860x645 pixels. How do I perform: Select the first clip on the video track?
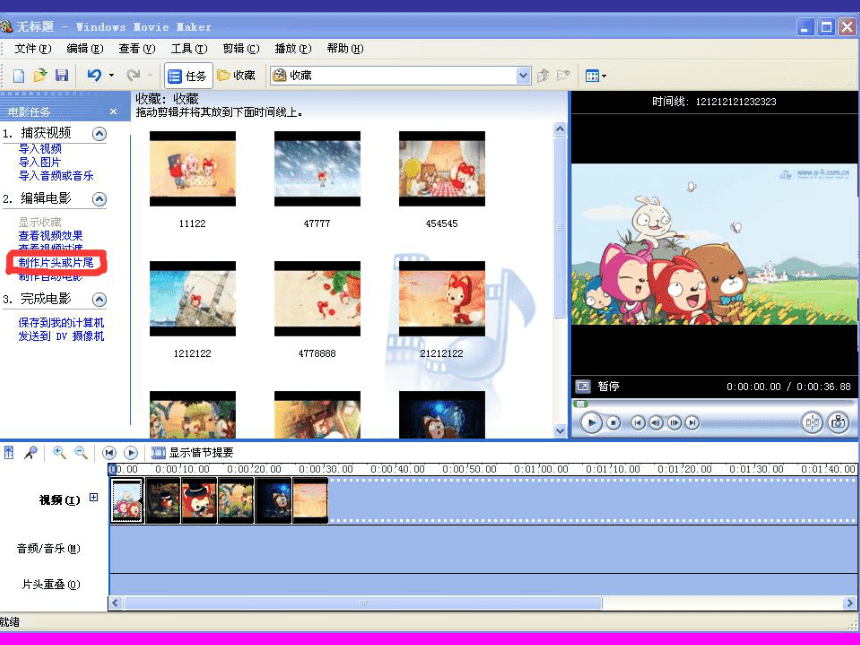pos(127,500)
